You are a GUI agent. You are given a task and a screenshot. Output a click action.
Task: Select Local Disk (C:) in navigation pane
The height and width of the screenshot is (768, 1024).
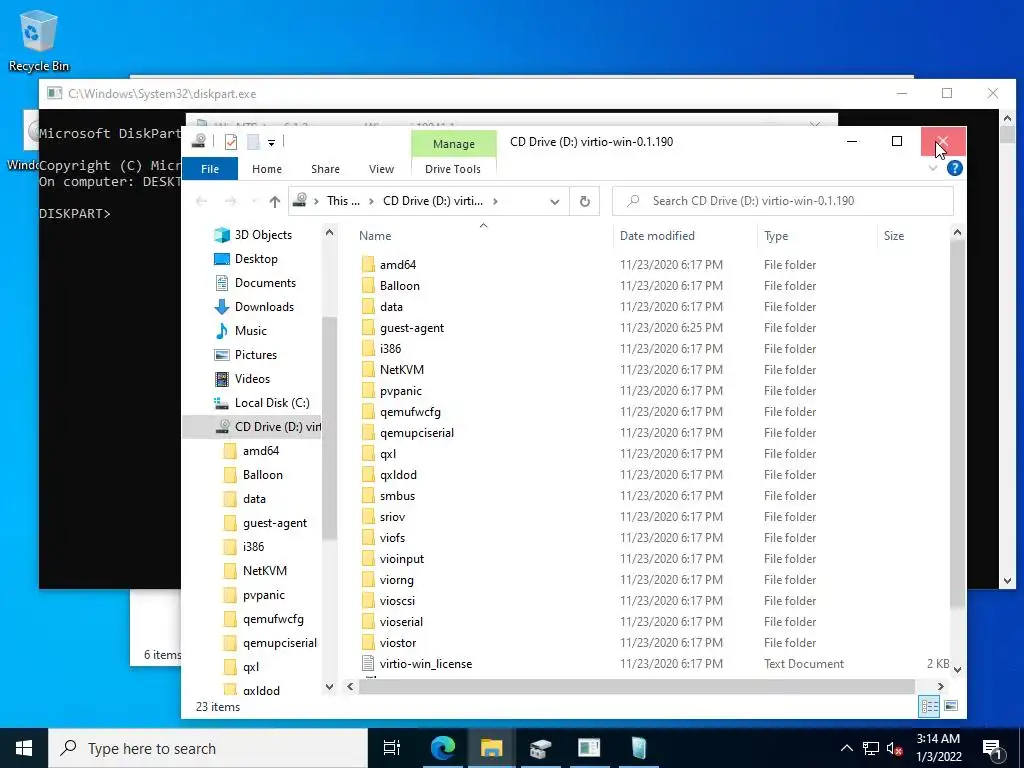pos(261,403)
